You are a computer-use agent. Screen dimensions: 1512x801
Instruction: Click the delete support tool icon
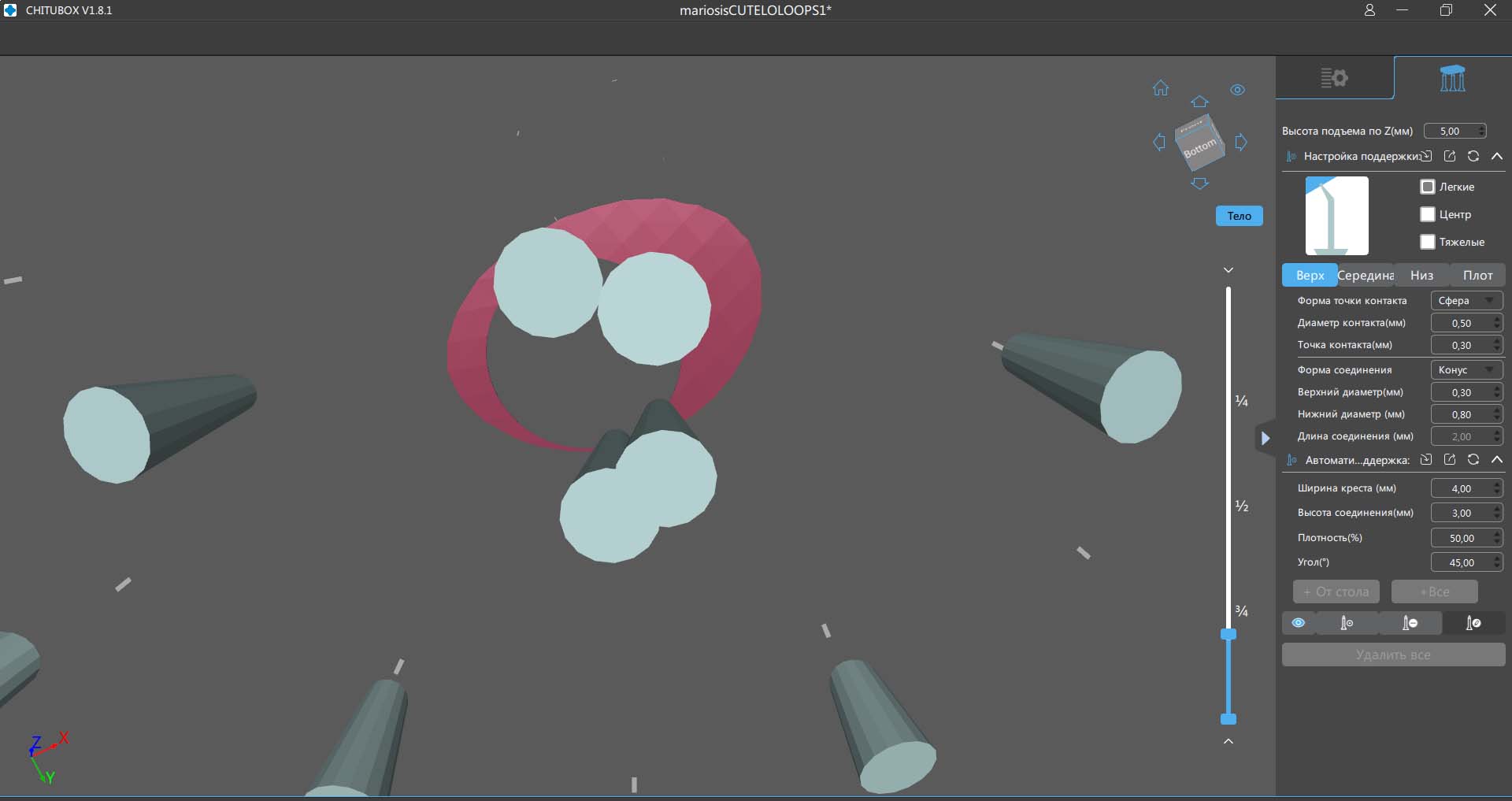(1410, 623)
